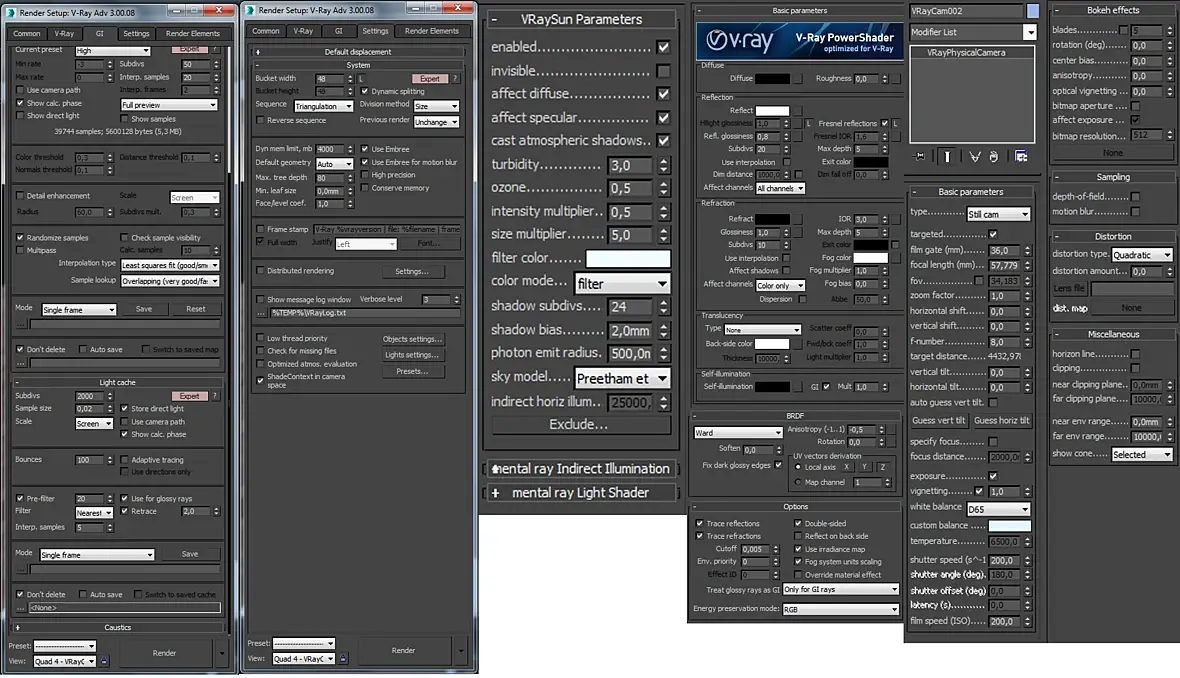Click help '?' next to Irradiance Expert button
1180x678 pixels.
coord(215,49)
